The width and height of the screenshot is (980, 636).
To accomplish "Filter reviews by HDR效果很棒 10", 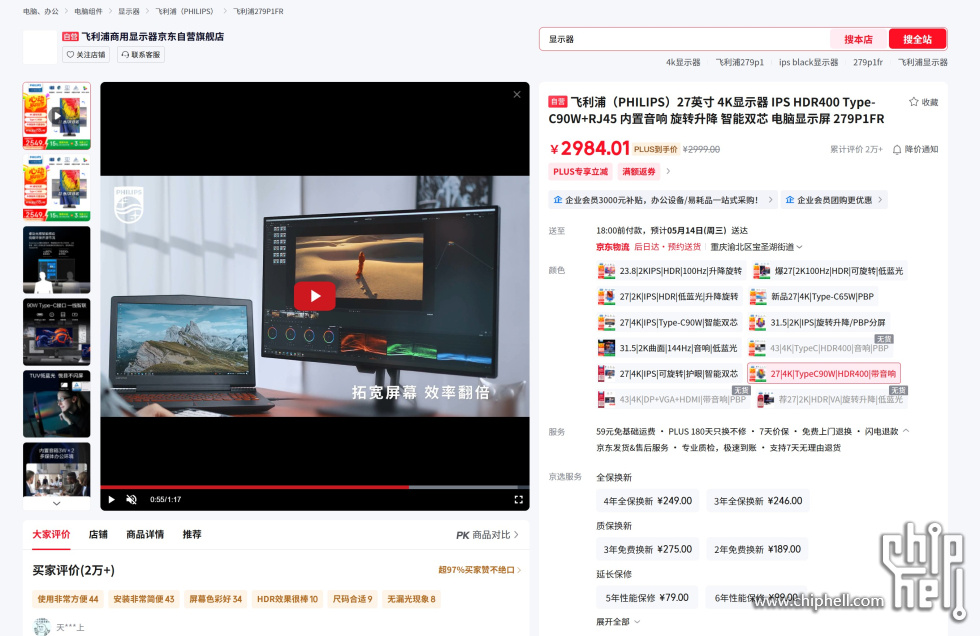I will click(288, 599).
